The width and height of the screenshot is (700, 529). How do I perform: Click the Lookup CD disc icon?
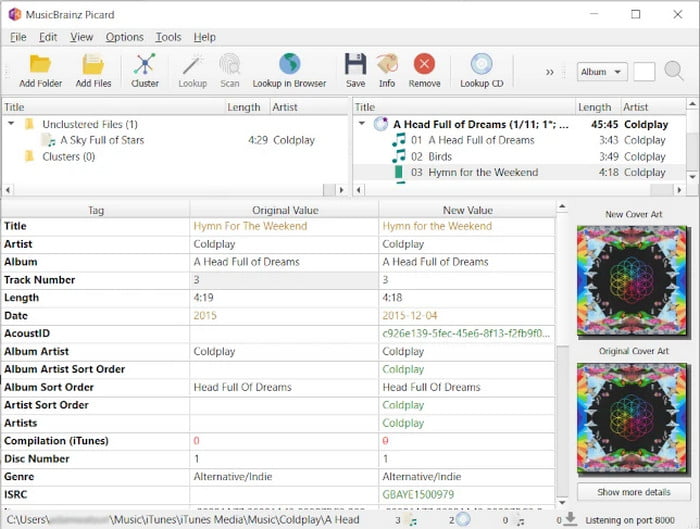click(481, 67)
